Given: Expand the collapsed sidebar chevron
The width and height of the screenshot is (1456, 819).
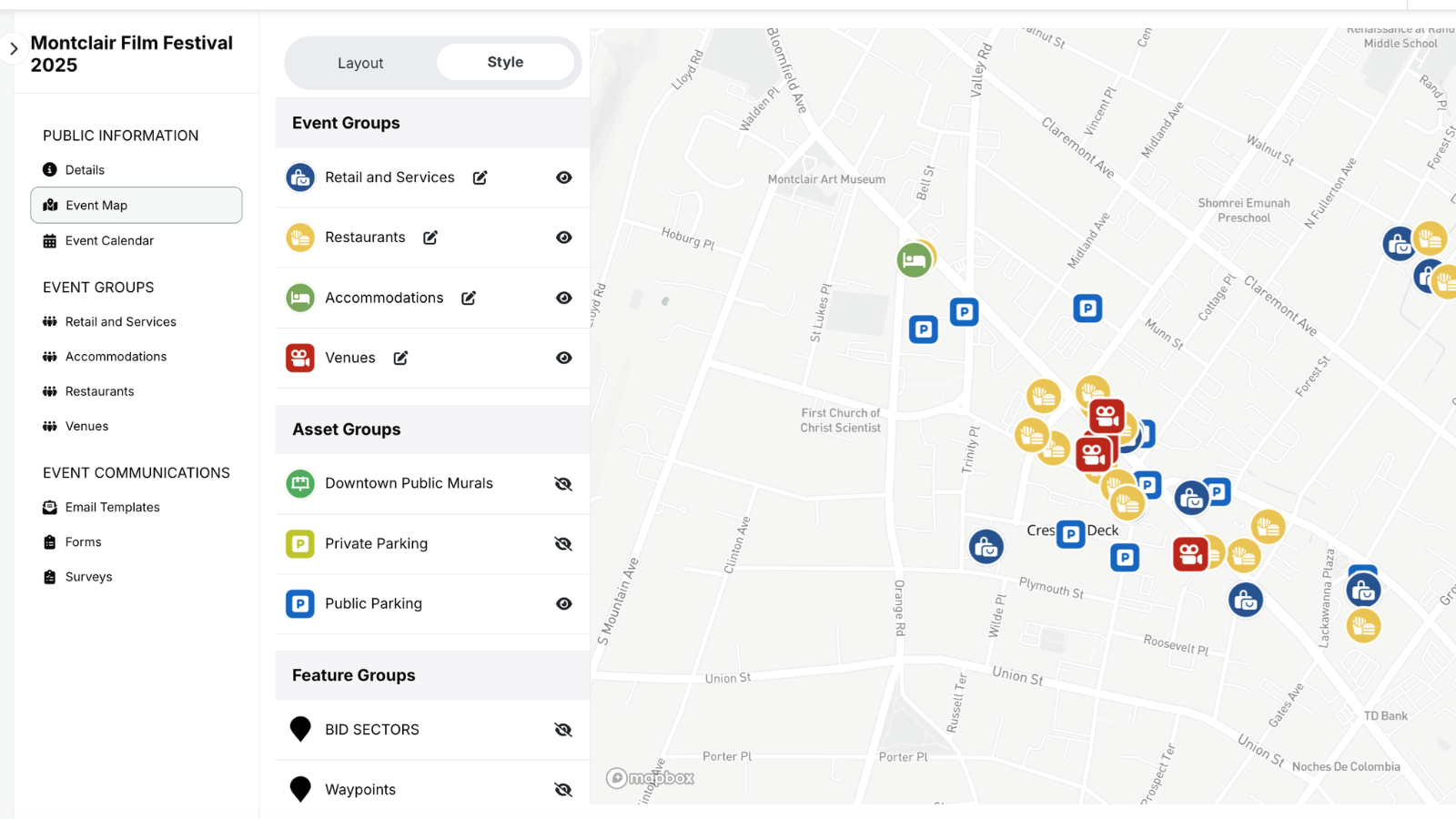Looking at the screenshot, I should (x=14, y=49).
